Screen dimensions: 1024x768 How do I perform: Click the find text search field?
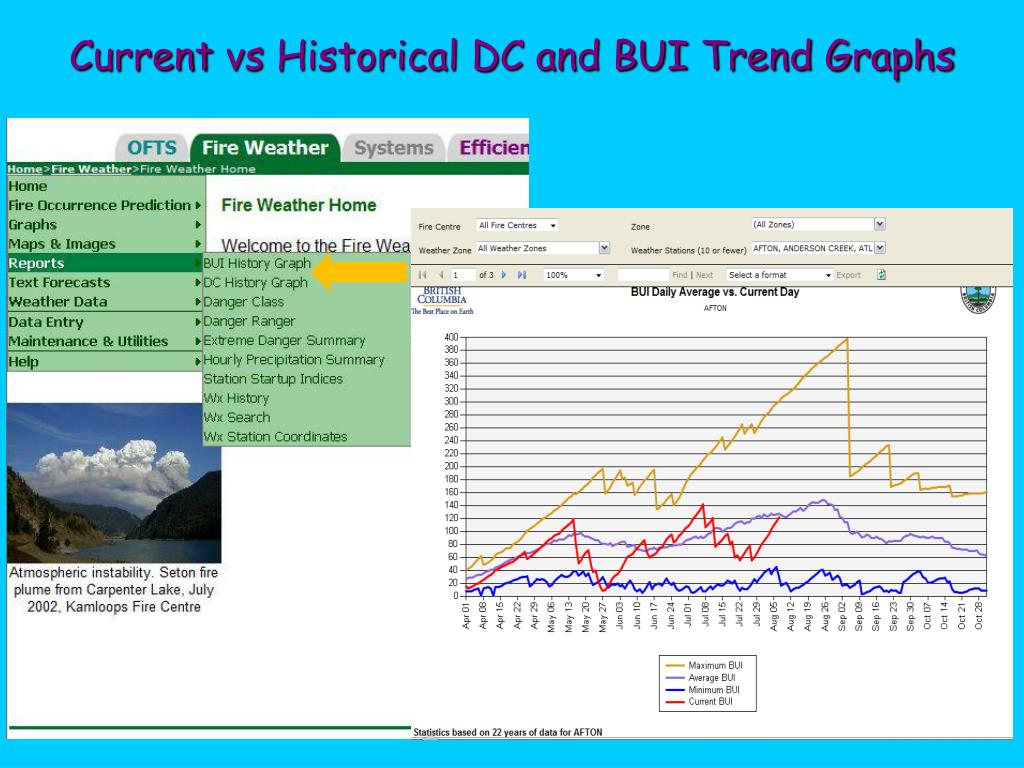[x=643, y=275]
